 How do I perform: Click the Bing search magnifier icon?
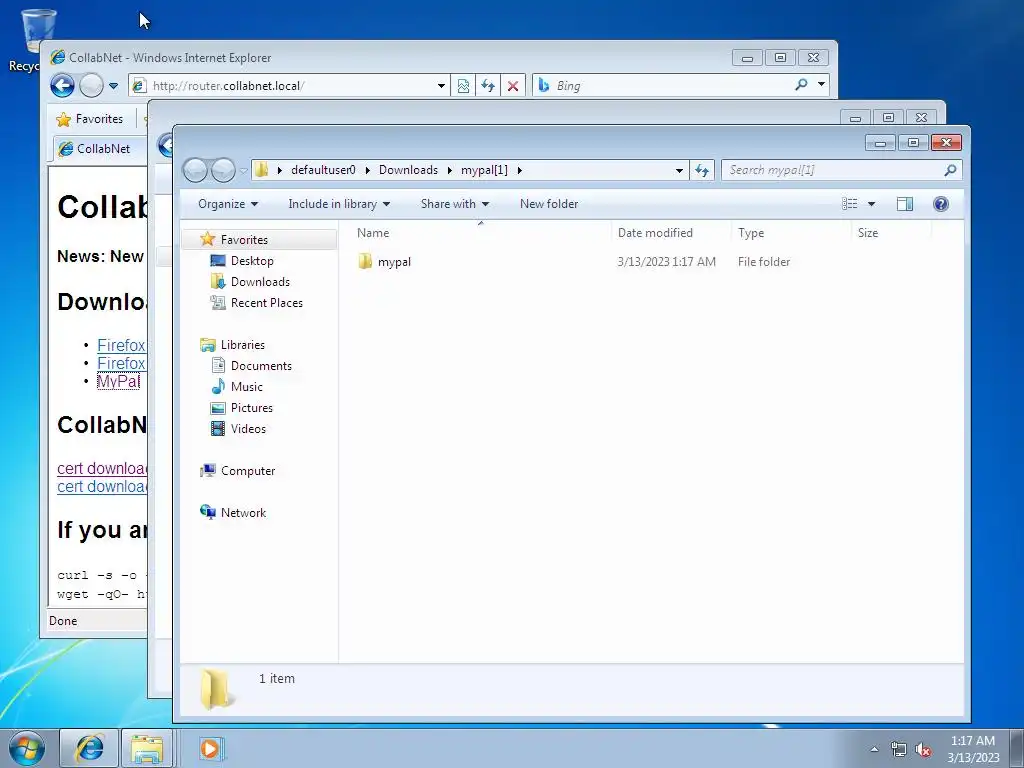click(x=801, y=85)
